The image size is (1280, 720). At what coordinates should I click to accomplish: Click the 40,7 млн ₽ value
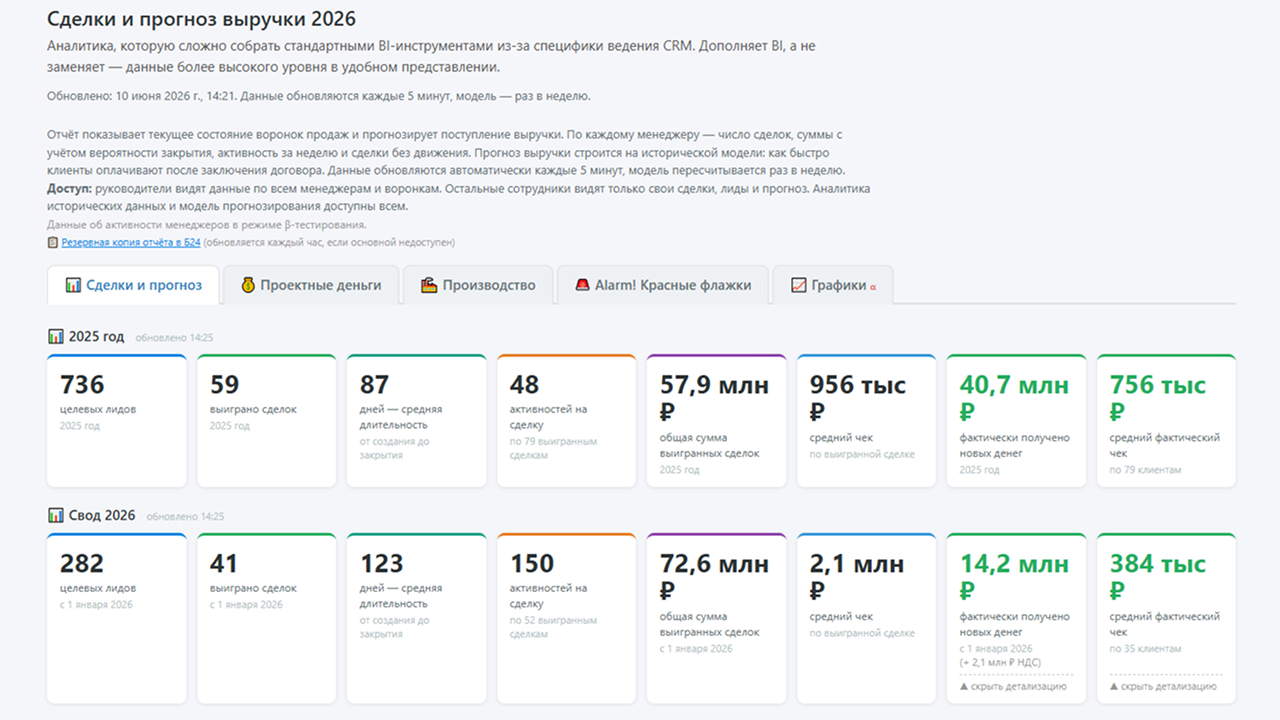pyautogui.click(x=1014, y=397)
